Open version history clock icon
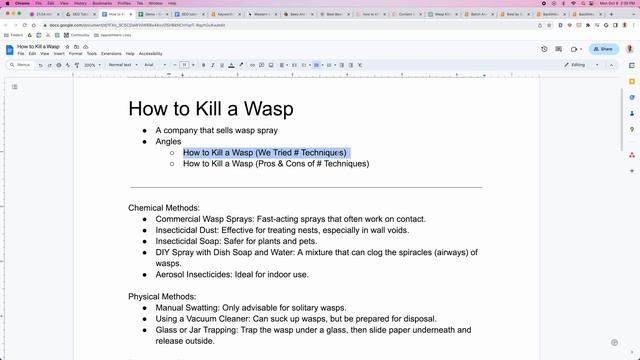 [x=544, y=49]
